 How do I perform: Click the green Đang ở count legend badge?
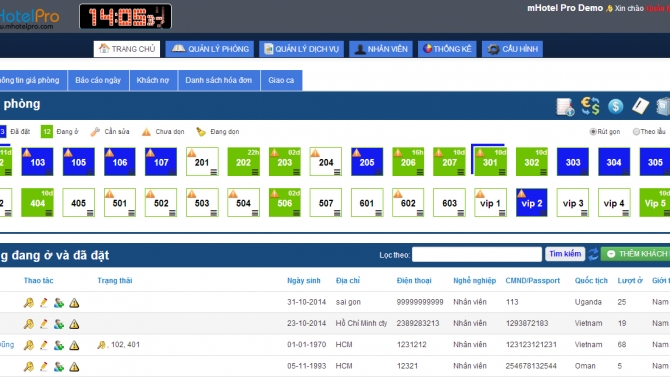click(x=46, y=132)
